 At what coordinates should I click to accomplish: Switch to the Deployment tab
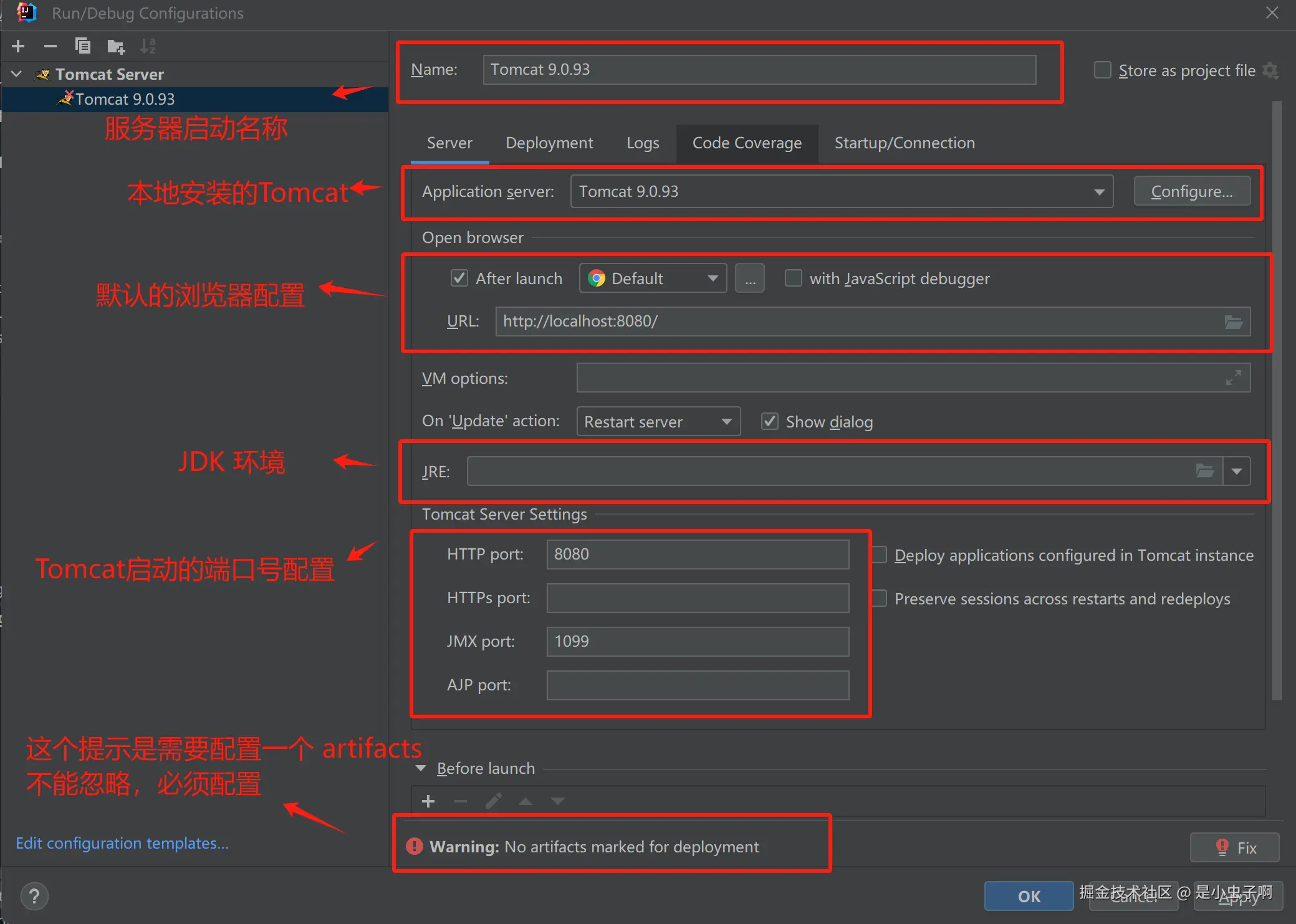tap(549, 143)
